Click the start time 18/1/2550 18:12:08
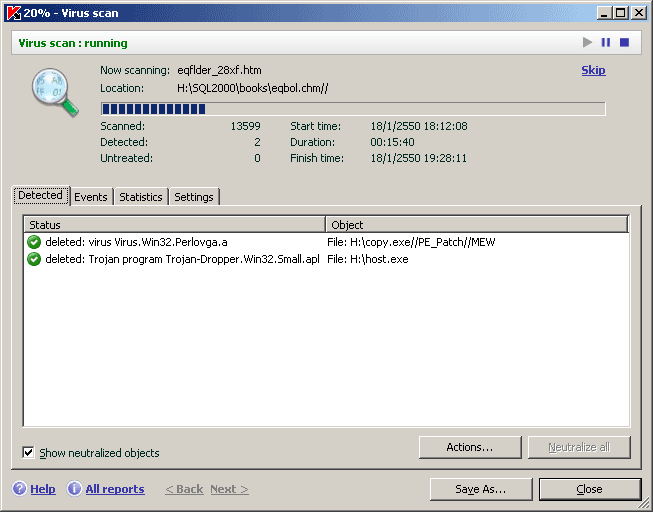This screenshot has width=653, height=512. (x=419, y=126)
